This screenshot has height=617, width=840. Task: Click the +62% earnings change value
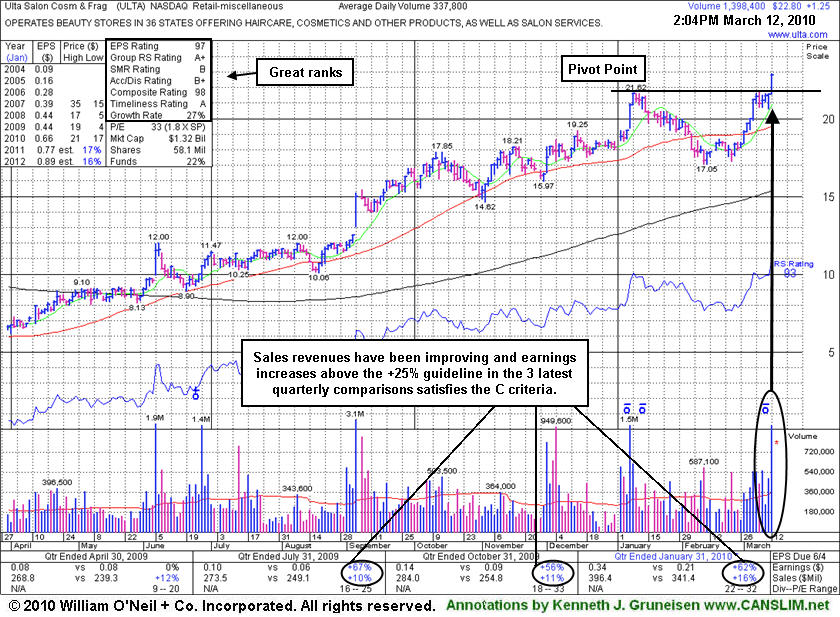click(744, 567)
